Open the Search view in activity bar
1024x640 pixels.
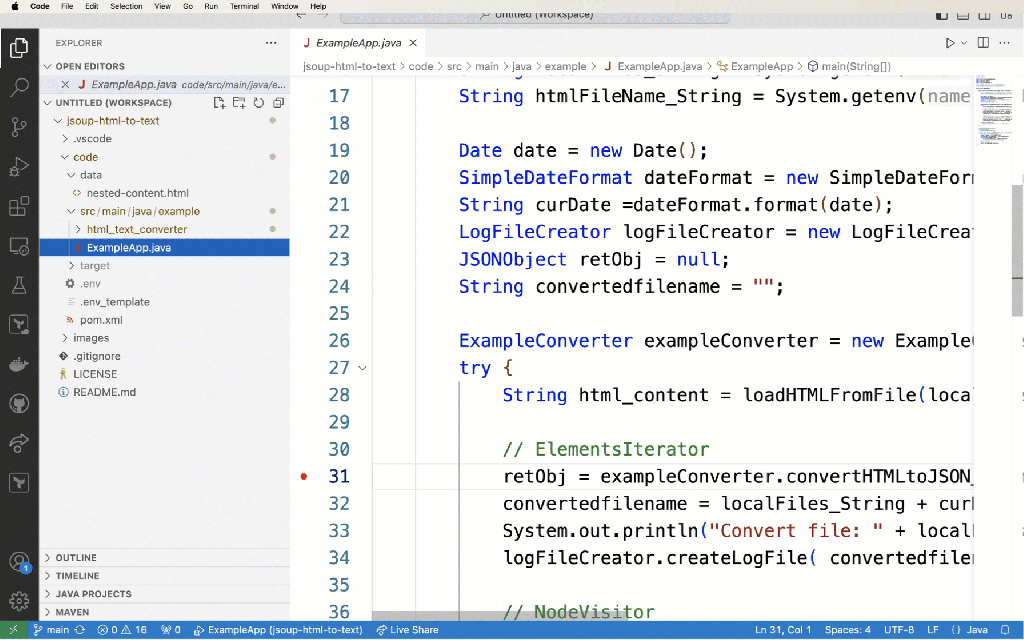pyautogui.click(x=19, y=87)
